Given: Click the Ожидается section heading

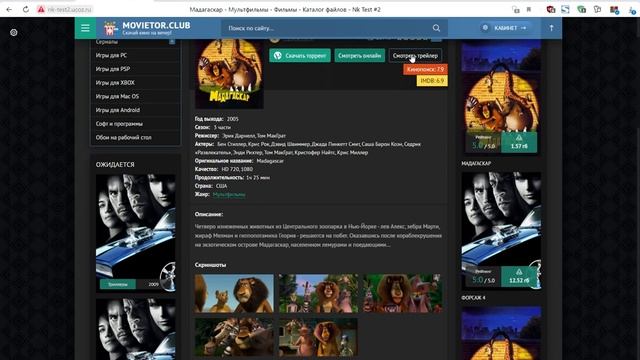Looking at the screenshot, I should (x=115, y=164).
